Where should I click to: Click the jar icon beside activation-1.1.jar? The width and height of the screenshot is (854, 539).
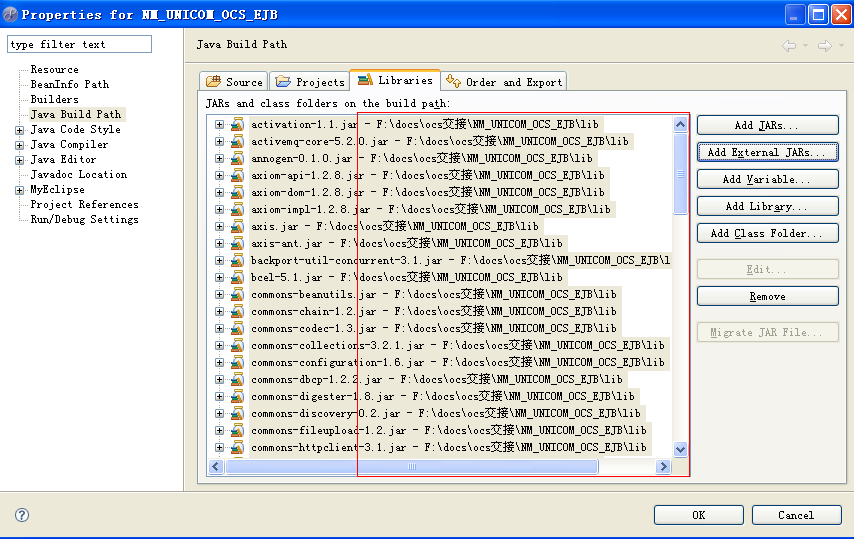[237, 124]
